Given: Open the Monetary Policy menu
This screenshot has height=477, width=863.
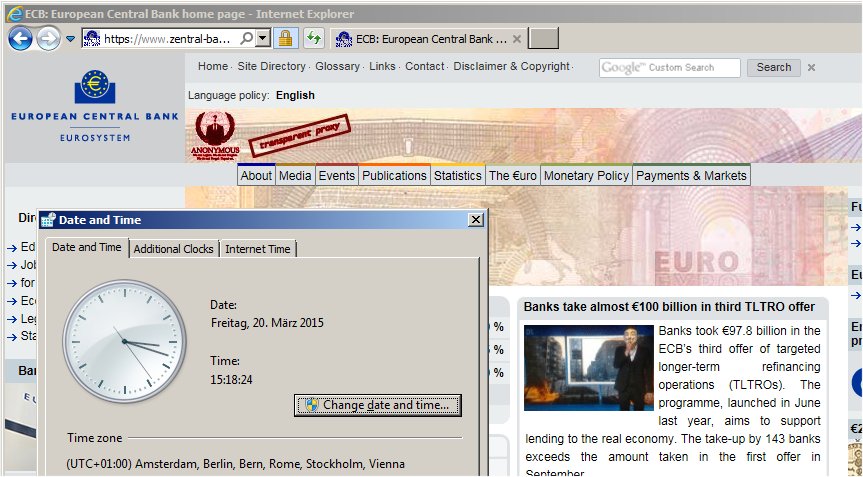Looking at the screenshot, I should pos(586,176).
